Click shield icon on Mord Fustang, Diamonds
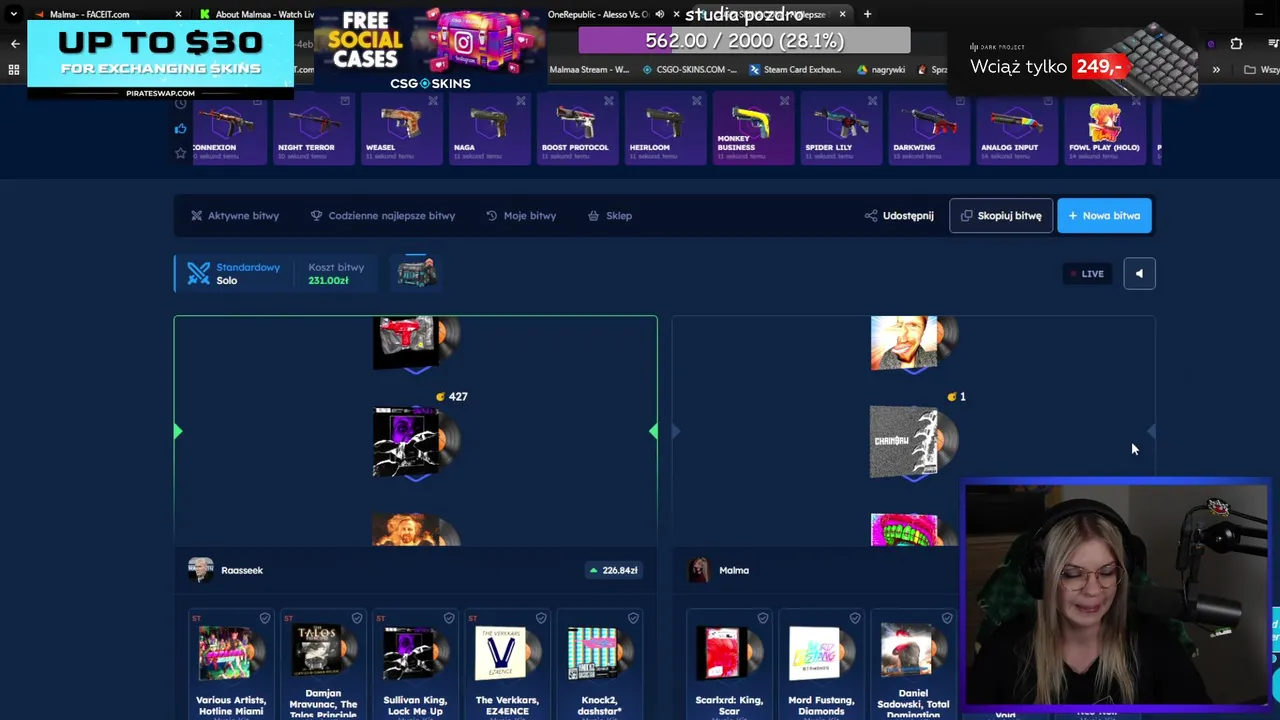Screen dimensions: 1280x720 tap(855, 618)
